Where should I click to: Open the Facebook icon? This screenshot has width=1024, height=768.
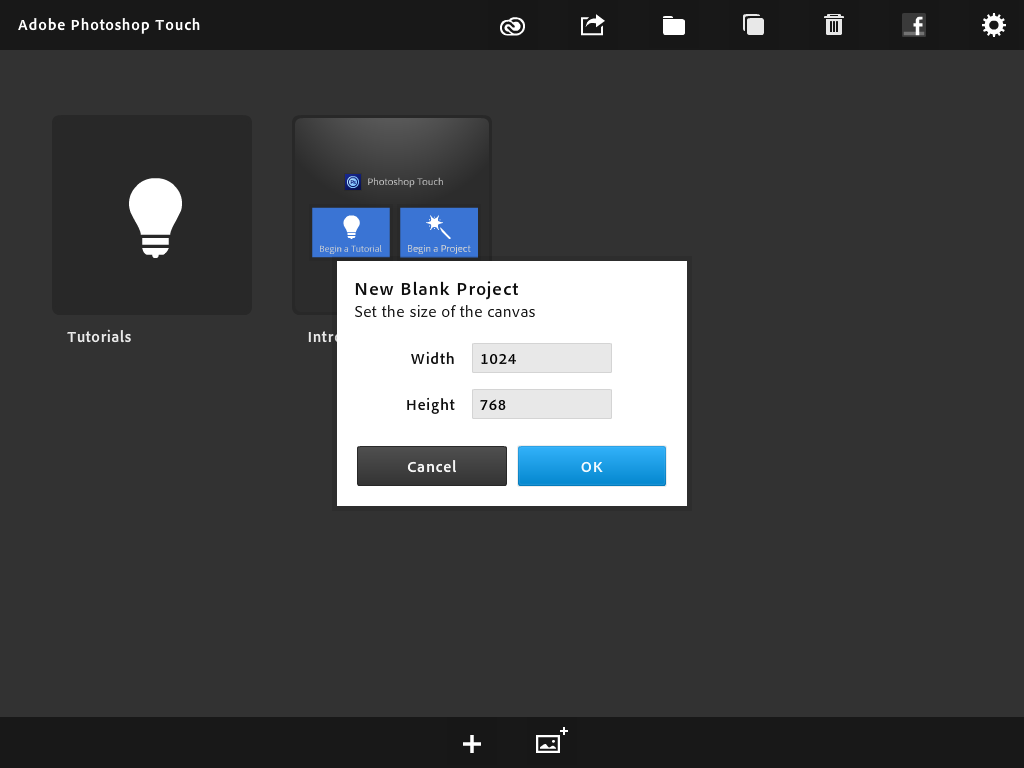[914, 25]
